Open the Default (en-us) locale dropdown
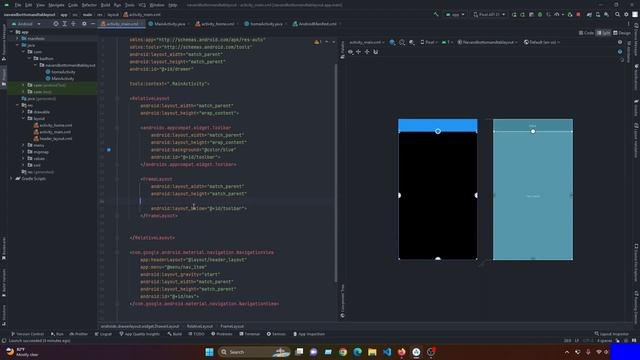The width and height of the screenshot is (640, 360). point(541,42)
